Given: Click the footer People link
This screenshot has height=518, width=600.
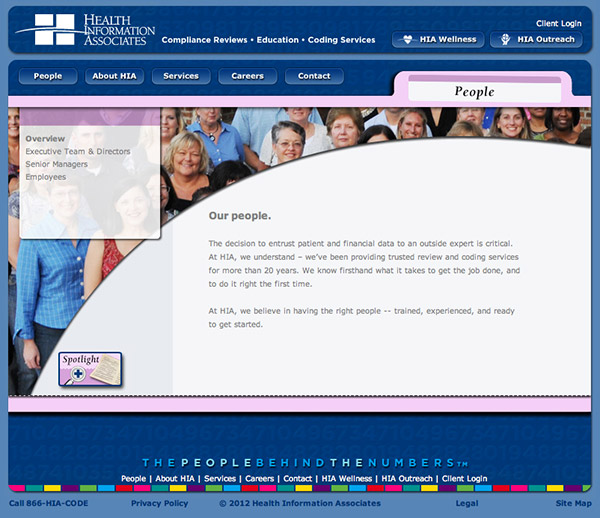Looking at the screenshot, I should click(x=134, y=479).
